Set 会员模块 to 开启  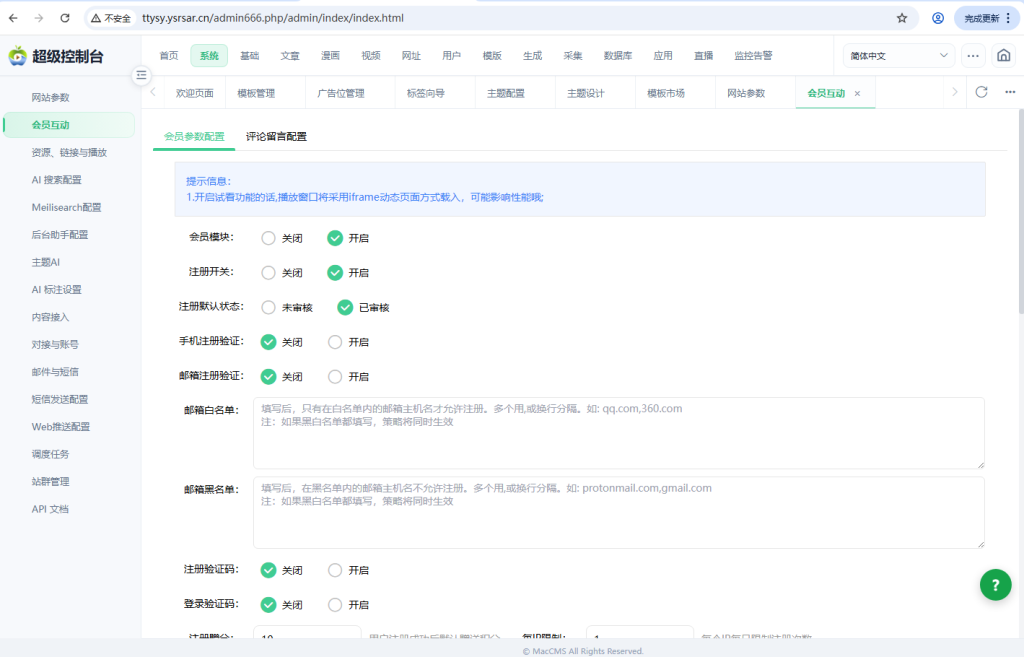click(x=335, y=238)
